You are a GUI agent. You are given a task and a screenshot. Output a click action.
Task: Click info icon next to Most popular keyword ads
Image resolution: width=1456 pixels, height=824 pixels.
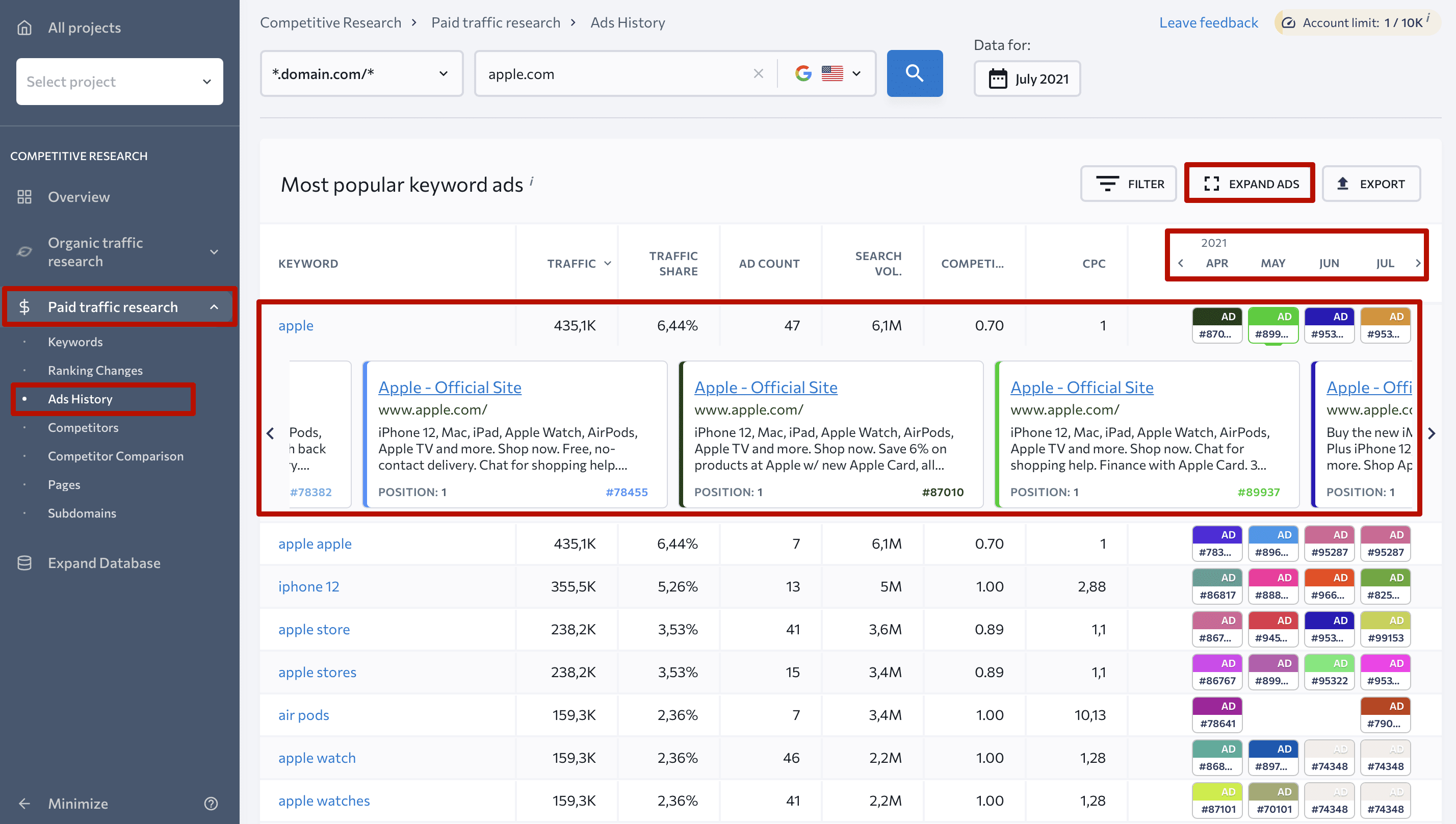click(532, 181)
